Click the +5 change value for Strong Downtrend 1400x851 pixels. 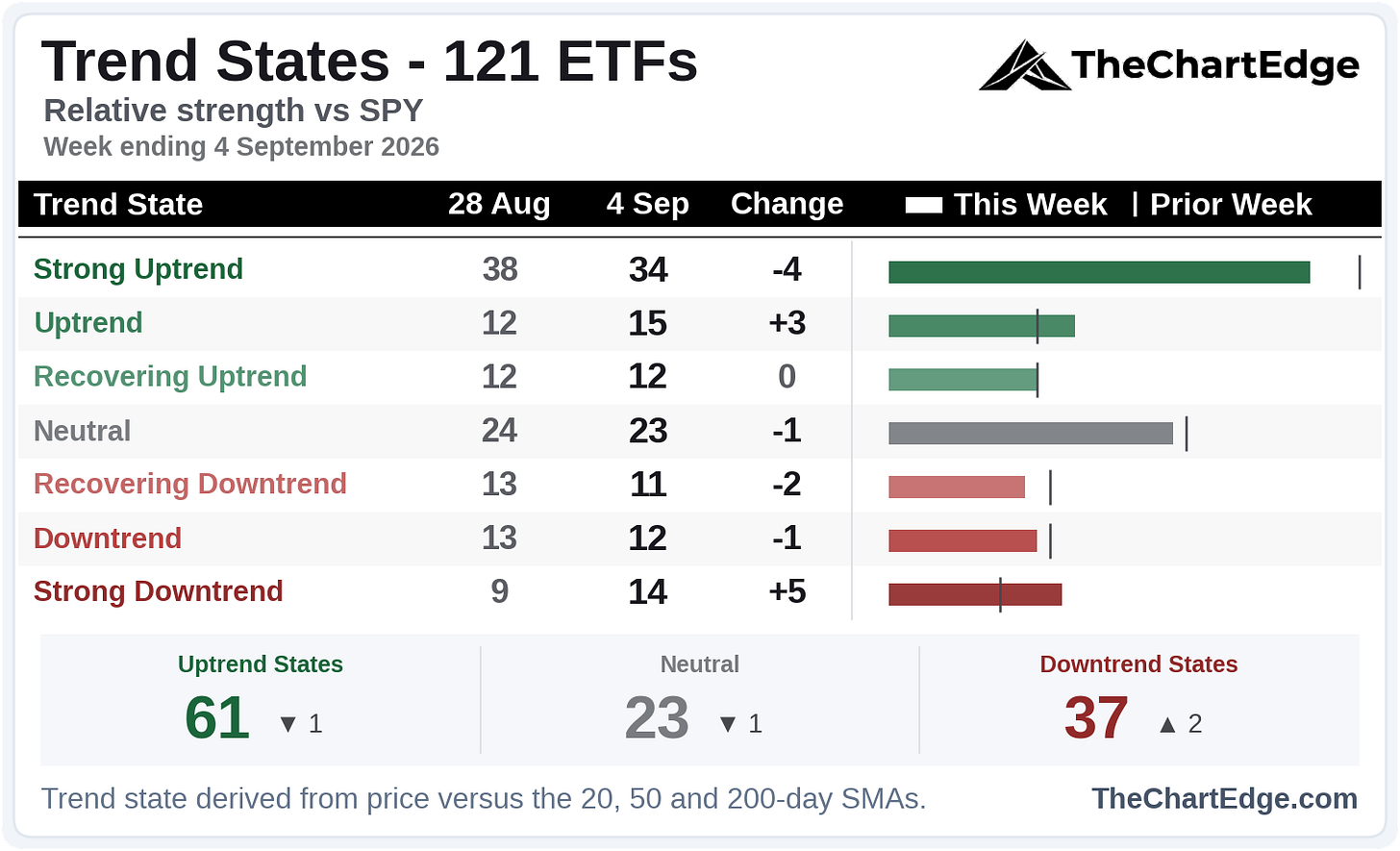pos(787,591)
